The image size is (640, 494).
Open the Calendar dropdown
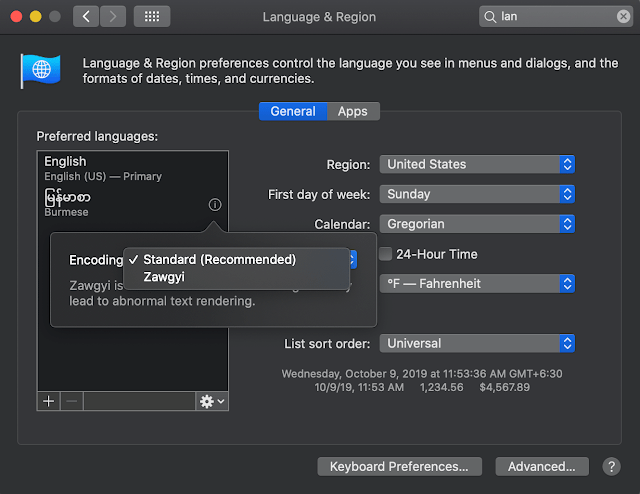(x=477, y=224)
